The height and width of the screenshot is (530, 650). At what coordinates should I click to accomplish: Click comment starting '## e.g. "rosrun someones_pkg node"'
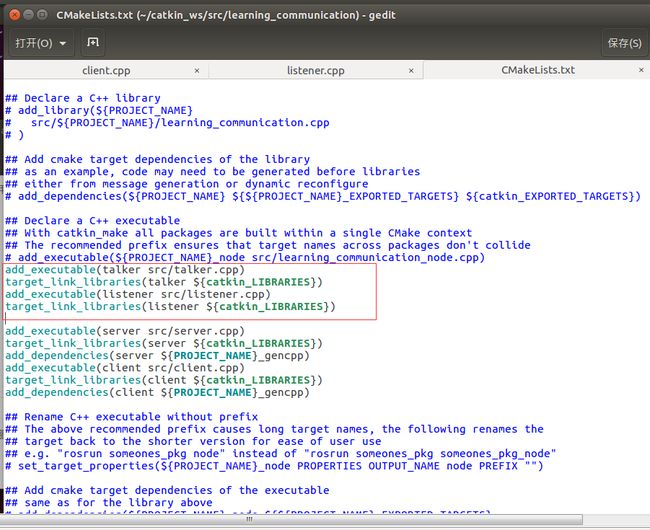[281, 454]
